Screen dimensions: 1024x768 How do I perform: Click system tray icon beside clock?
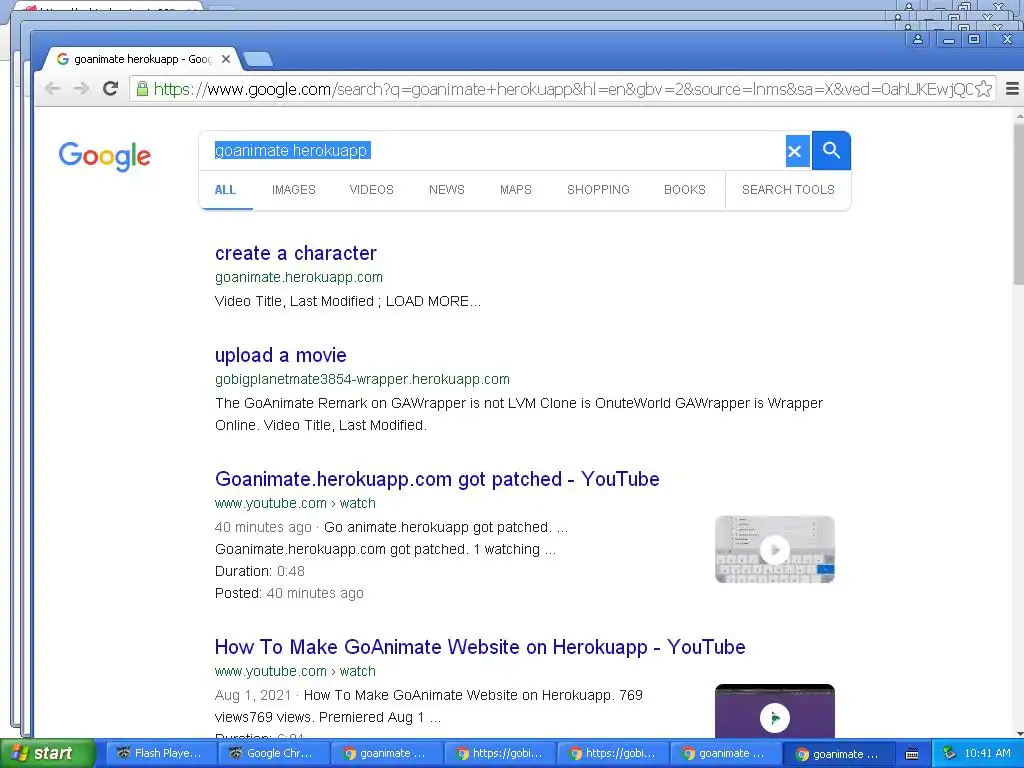click(949, 753)
